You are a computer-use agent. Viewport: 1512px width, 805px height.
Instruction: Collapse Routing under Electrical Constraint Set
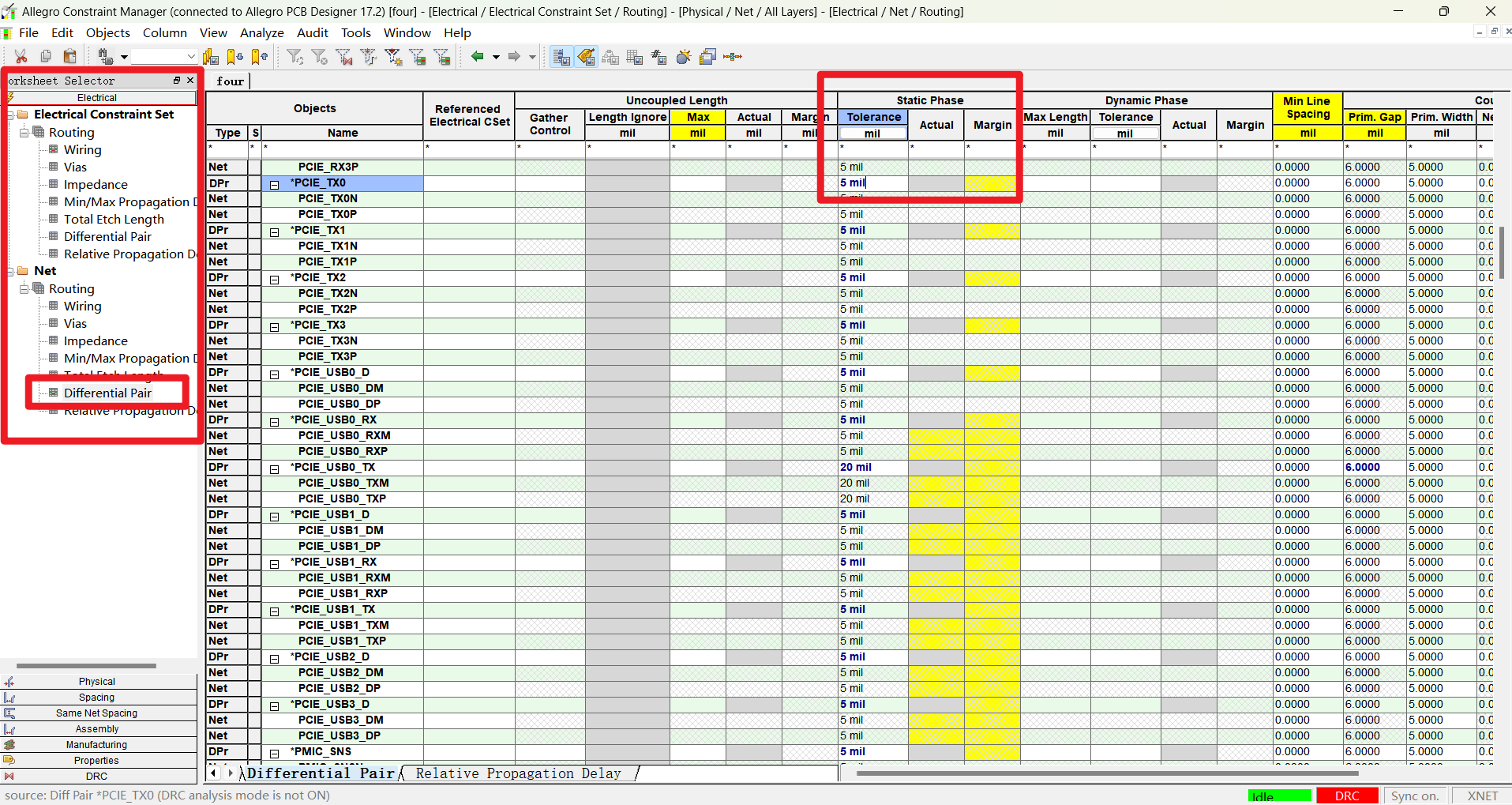[24, 132]
